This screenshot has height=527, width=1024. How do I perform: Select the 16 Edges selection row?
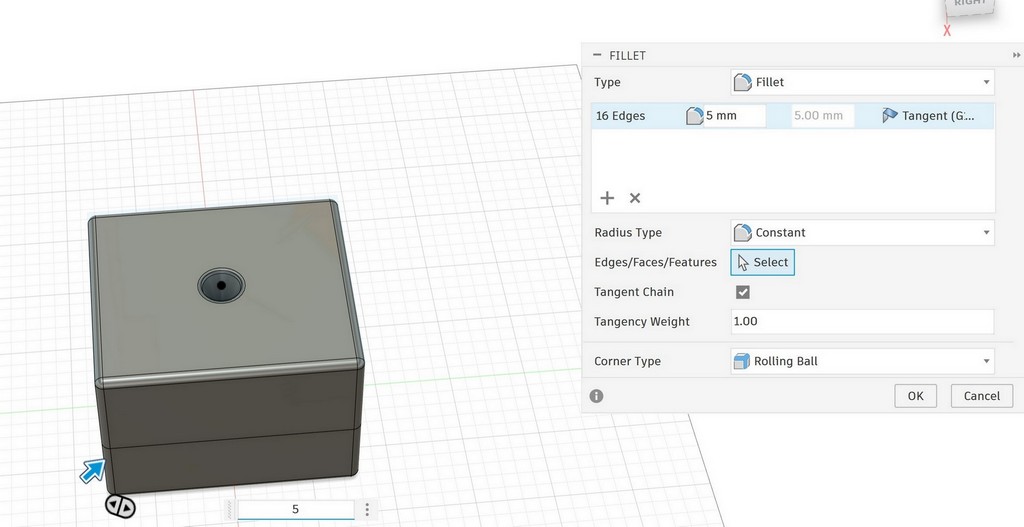793,116
